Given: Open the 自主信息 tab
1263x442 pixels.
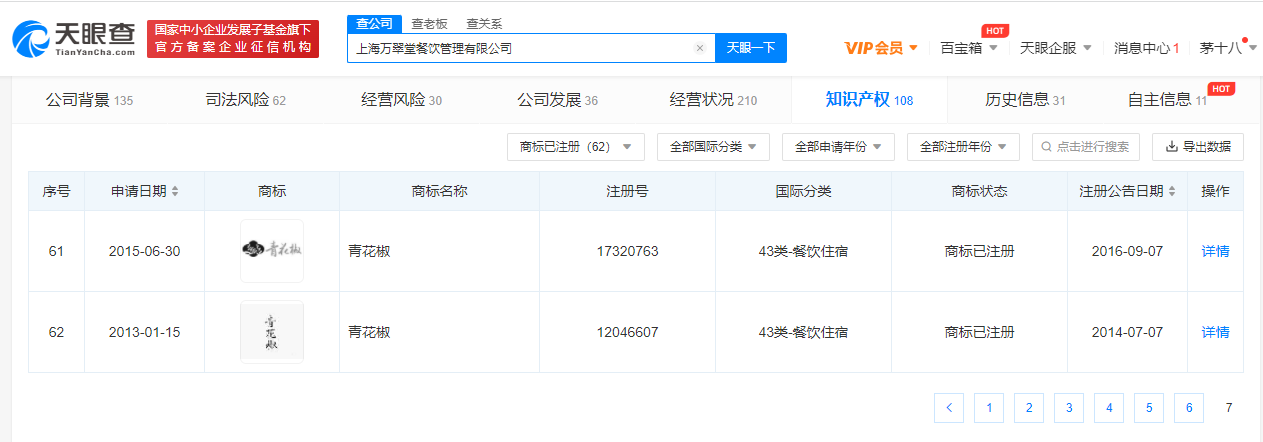Looking at the screenshot, I should 1167,100.
